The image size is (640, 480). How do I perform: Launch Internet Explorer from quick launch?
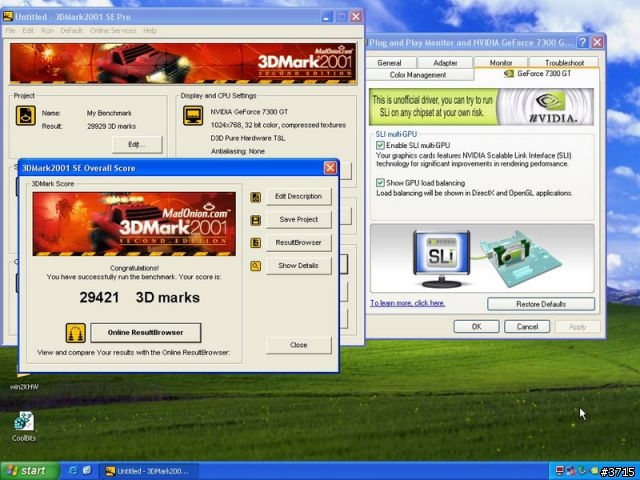(73, 471)
